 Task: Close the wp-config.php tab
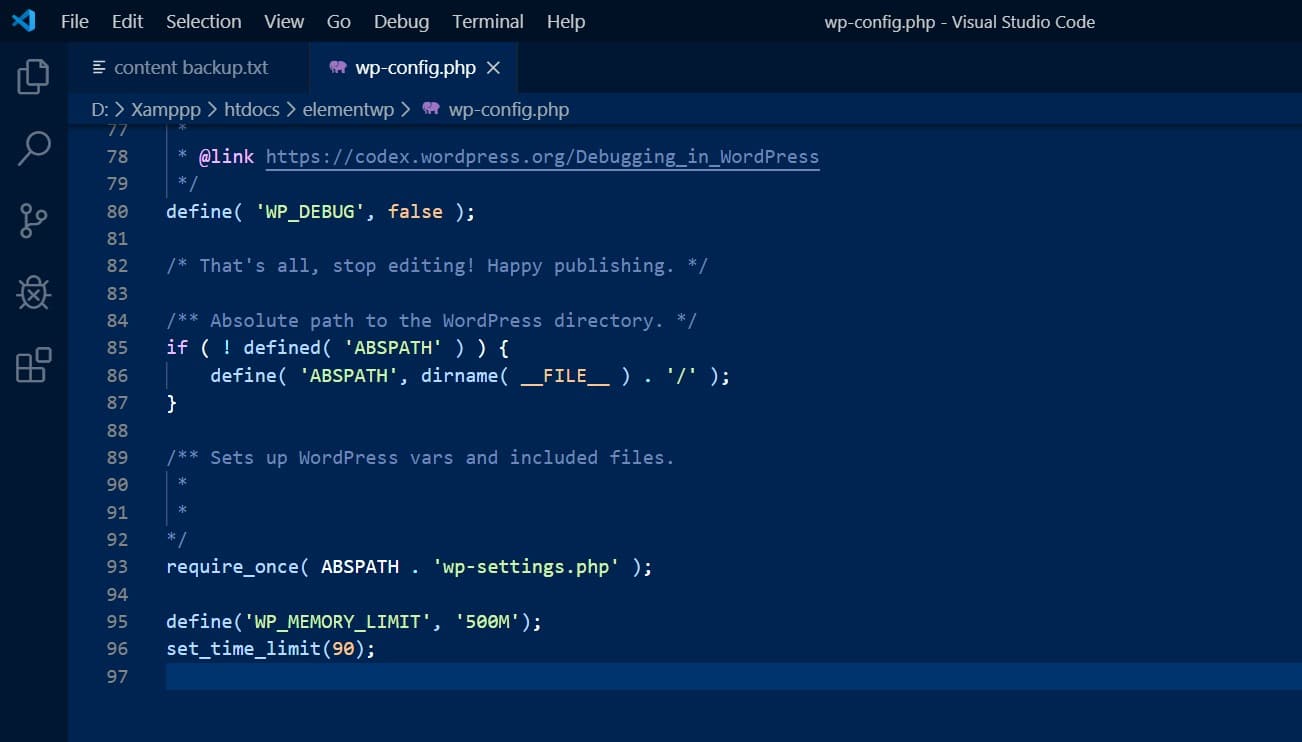coord(493,68)
